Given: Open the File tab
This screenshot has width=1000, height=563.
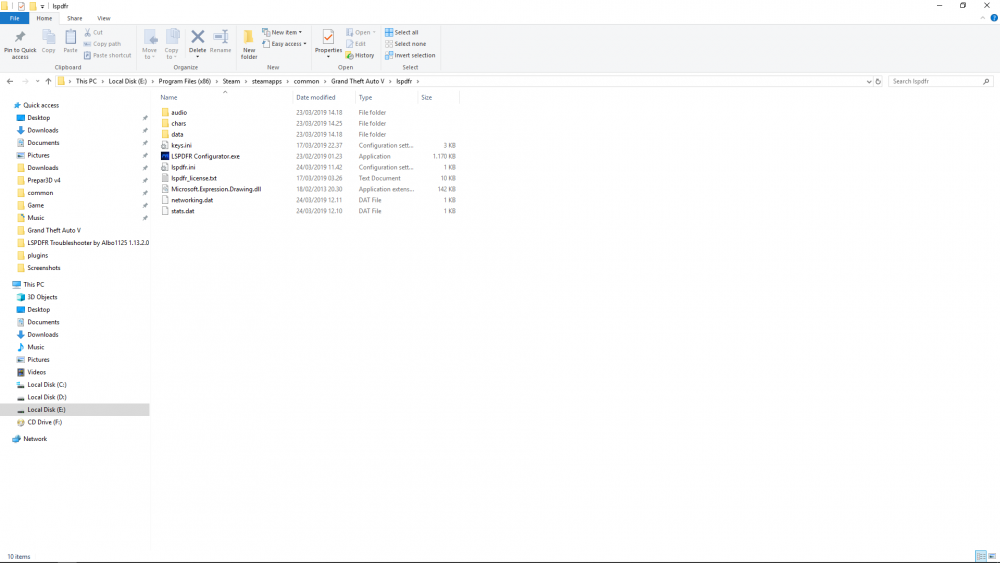Looking at the screenshot, I should click(x=14, y=18).
